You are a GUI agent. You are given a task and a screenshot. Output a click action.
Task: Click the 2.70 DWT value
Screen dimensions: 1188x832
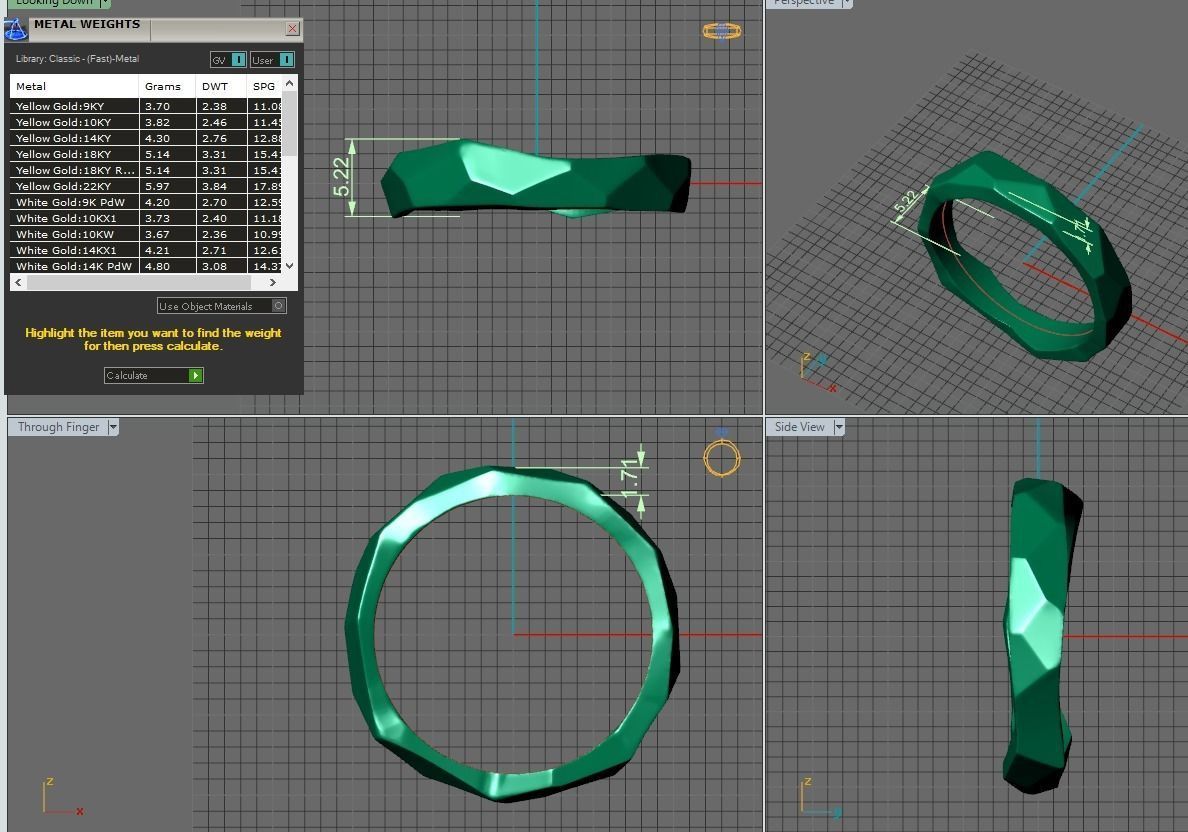(214, 202)
